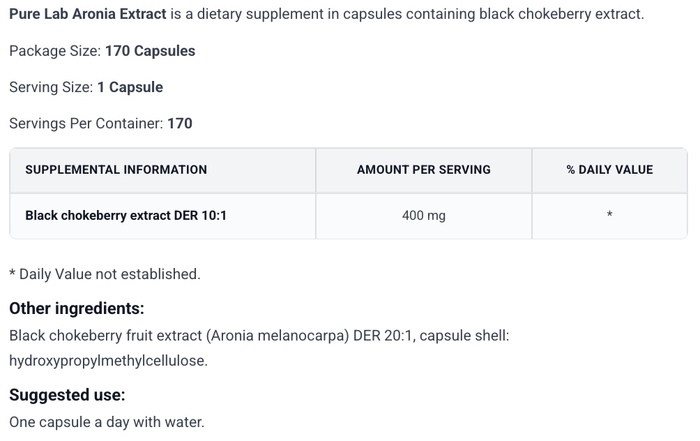Click the "Package Size:" label text

tap(55, 51)
